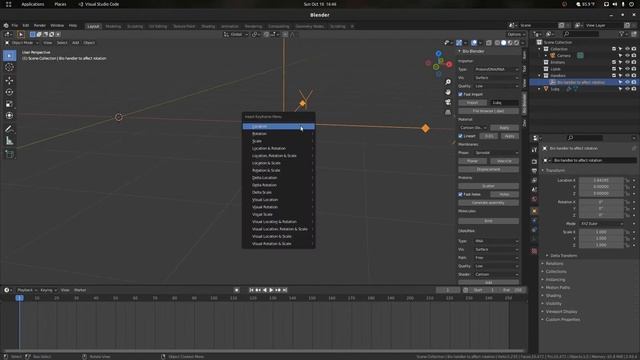
Task: Choose Rotation in Insert Keyframe menu
Action: tap(279, 134)
